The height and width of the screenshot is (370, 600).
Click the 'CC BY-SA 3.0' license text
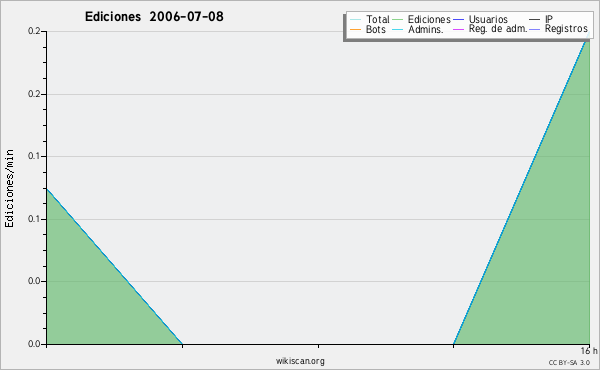click(569, 363)
